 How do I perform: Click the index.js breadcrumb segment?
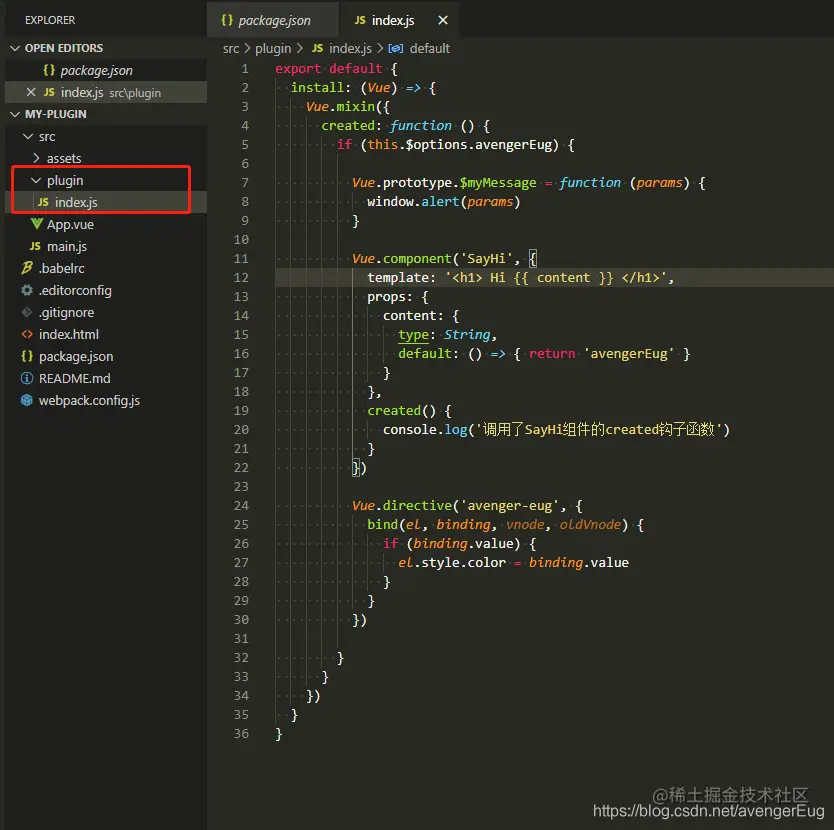coord(350,49)
